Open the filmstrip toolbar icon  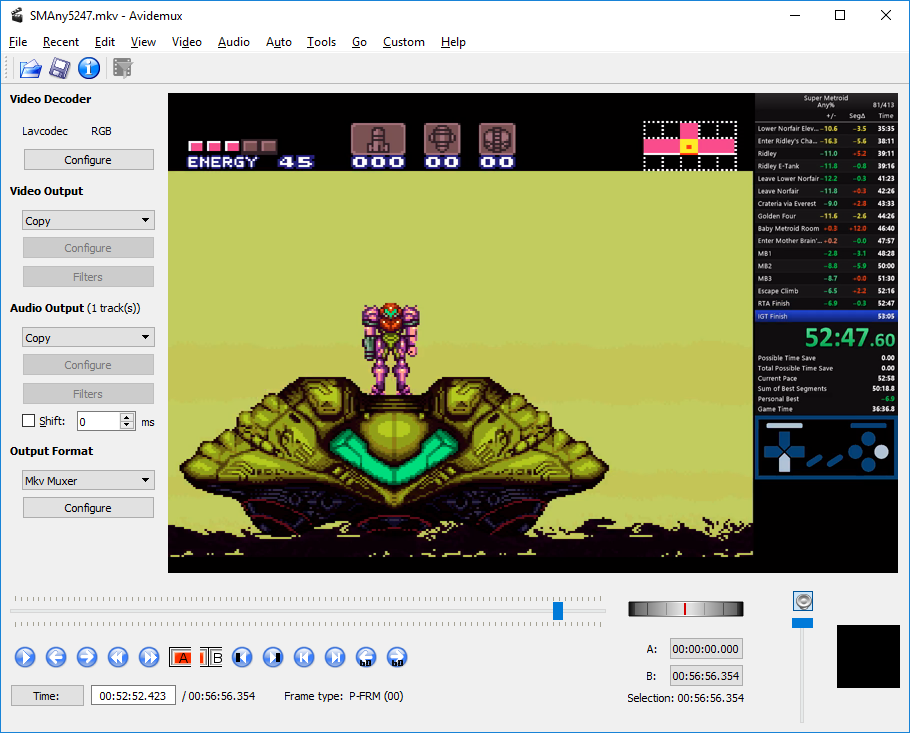[x=122, y=68]
